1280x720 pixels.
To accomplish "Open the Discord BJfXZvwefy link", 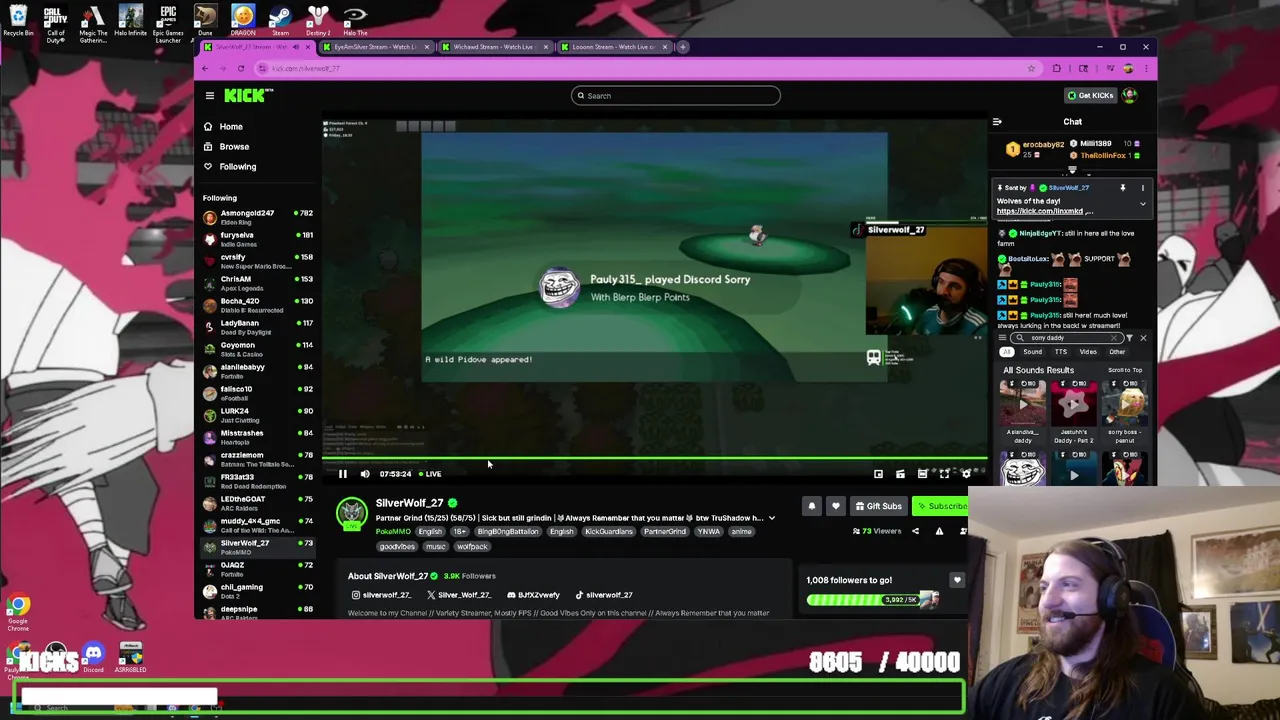I will click(533, 595).
